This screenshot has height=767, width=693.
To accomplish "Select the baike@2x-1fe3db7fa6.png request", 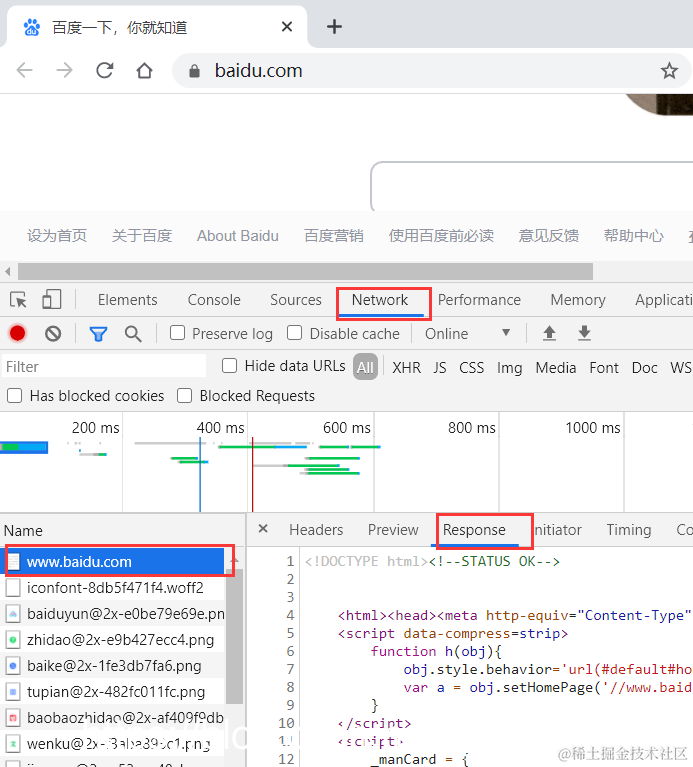I will [114, 666].
